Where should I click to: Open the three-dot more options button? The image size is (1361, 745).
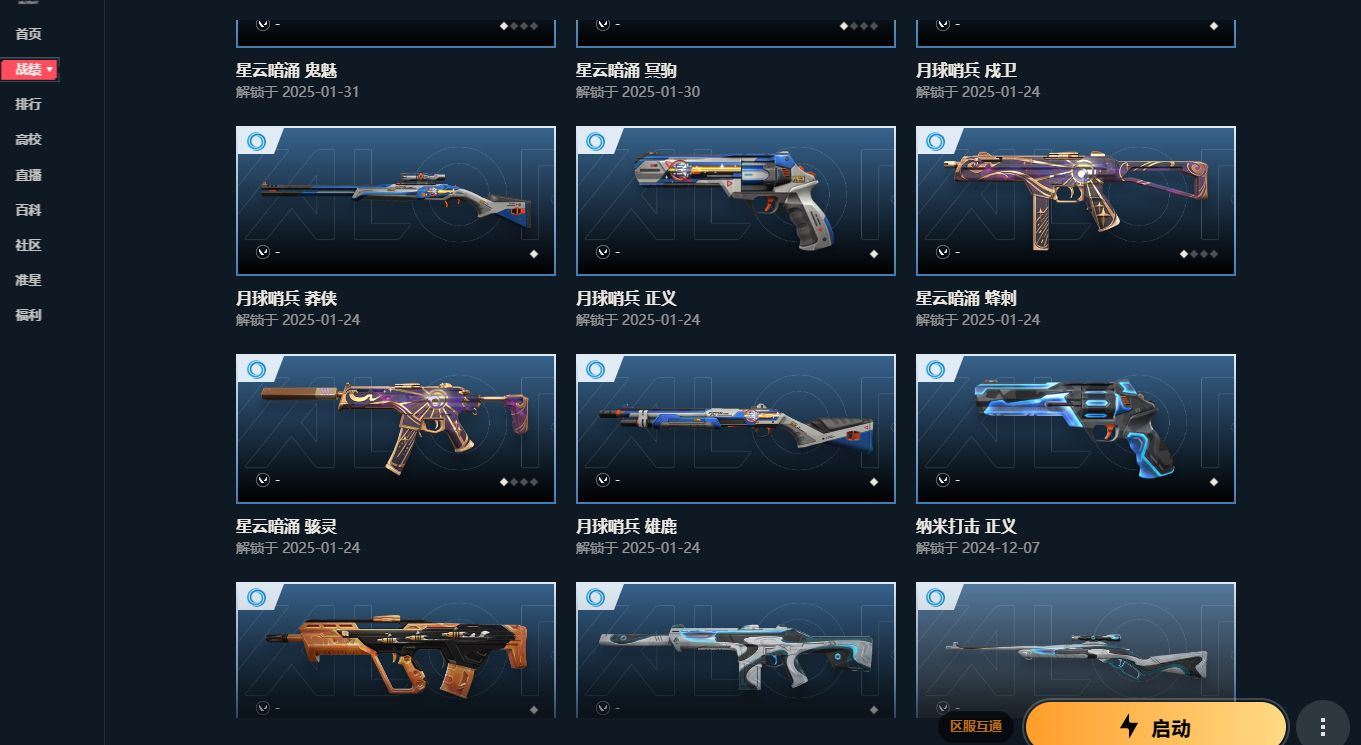pyautogui.click(x=1323, y=727)
